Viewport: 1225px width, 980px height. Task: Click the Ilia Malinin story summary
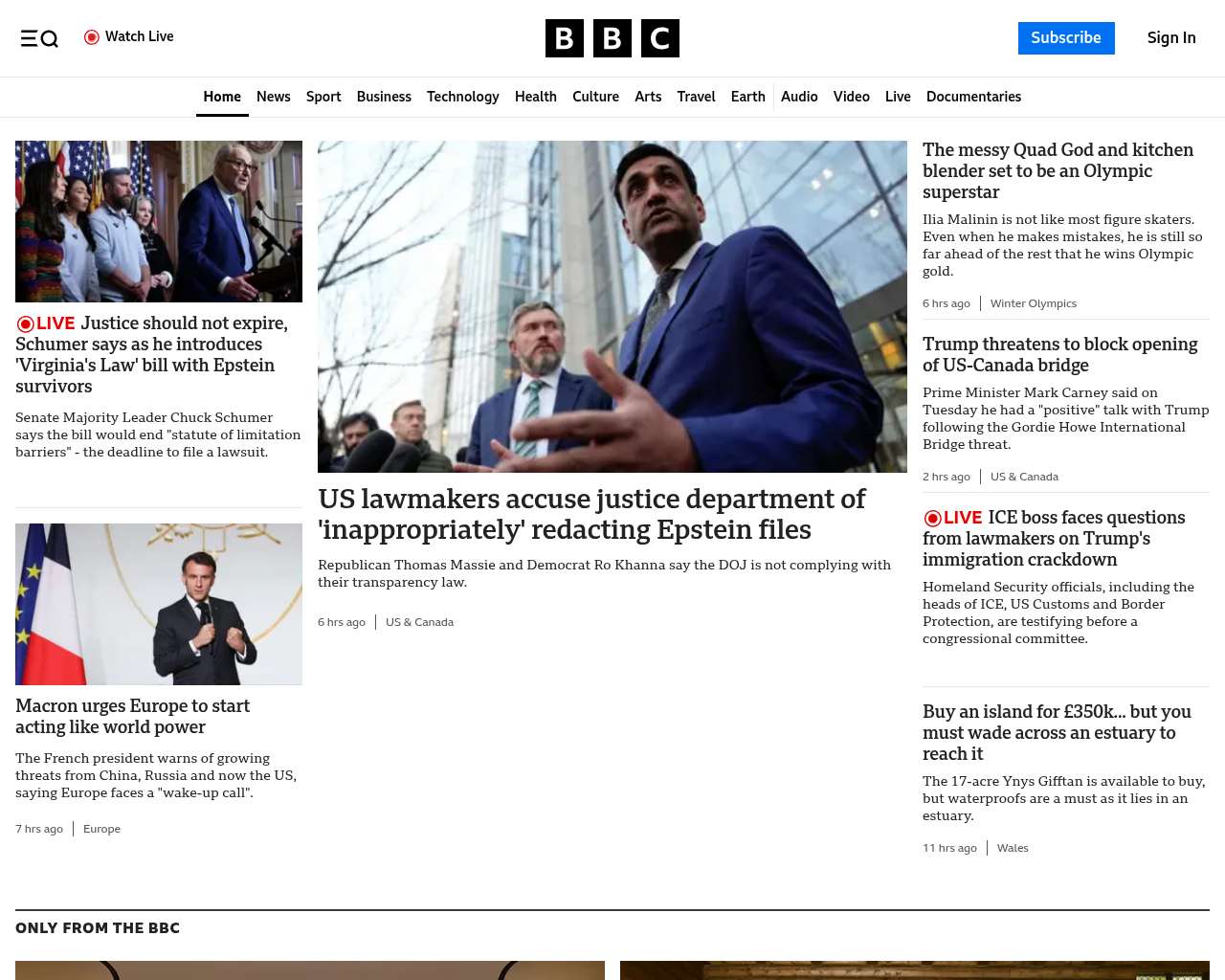[x=1062, y=245]
